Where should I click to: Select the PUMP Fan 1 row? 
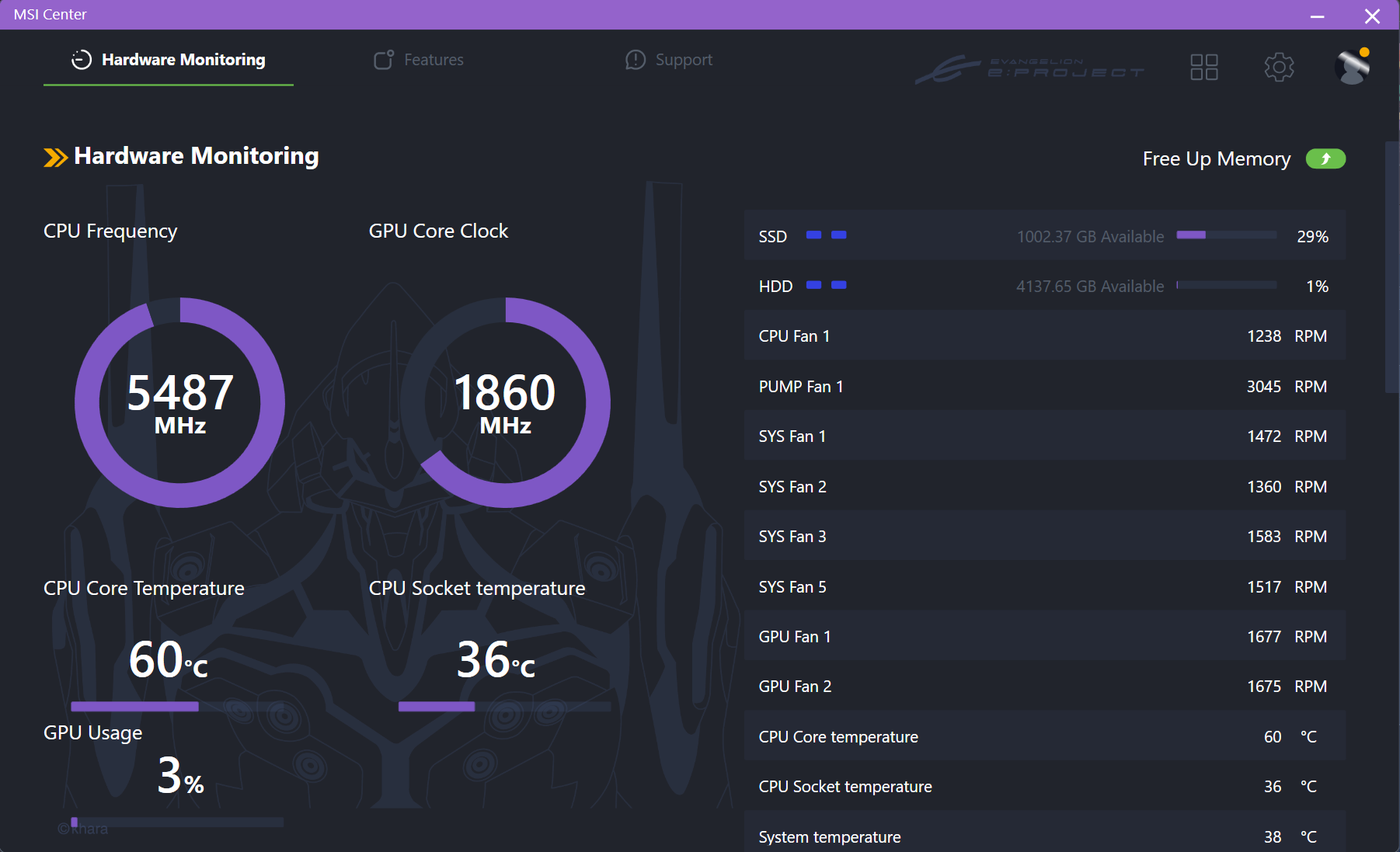tap(1045, 386)
